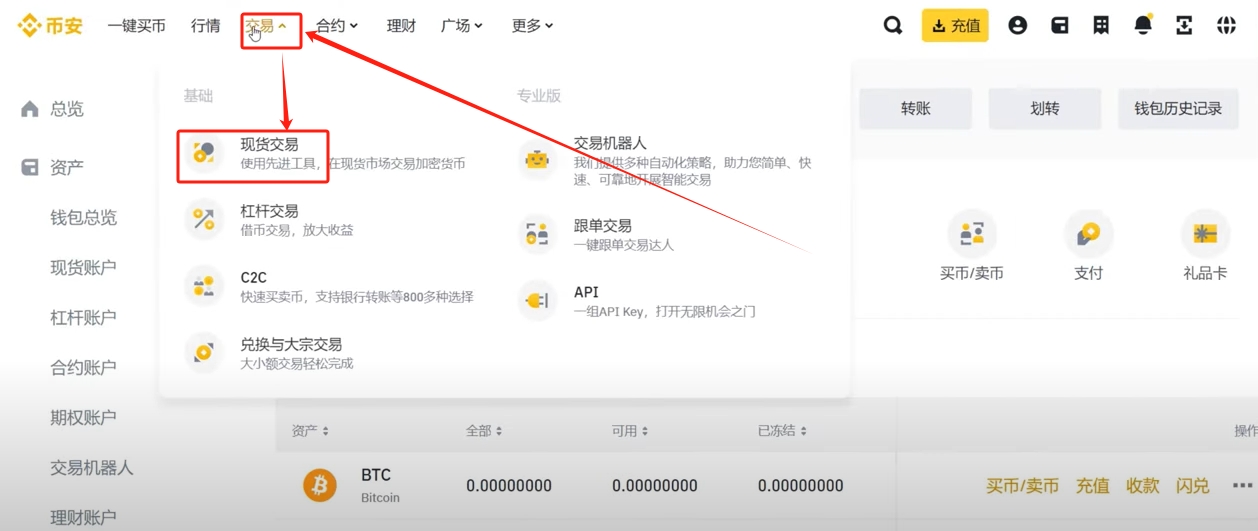Click the 支付 pay icon

1088,234
